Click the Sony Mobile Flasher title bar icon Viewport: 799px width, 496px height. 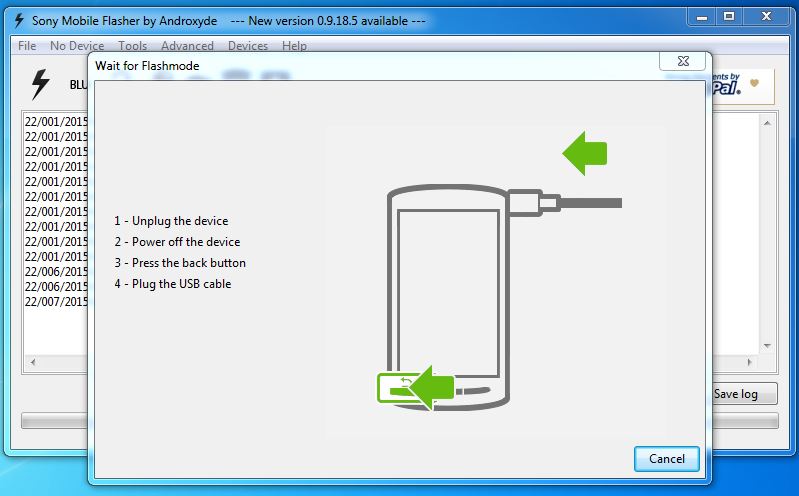pyautogui.click(x=19, y=20)
